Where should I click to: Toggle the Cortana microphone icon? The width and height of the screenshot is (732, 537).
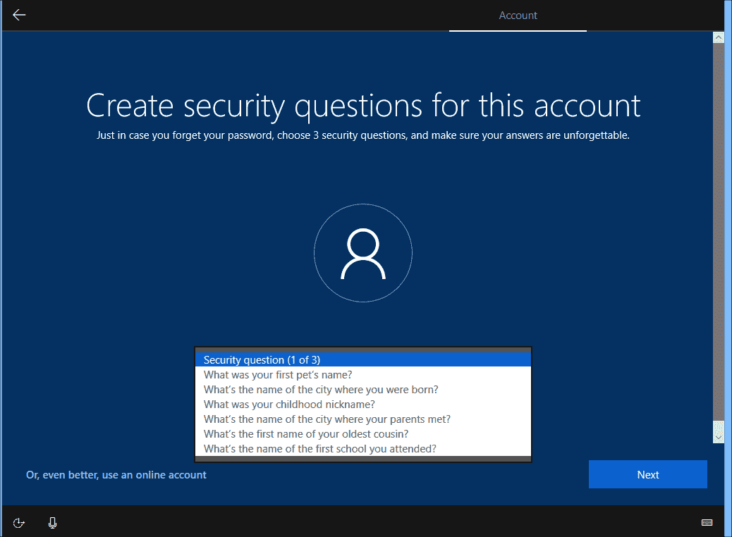(52, 522)
